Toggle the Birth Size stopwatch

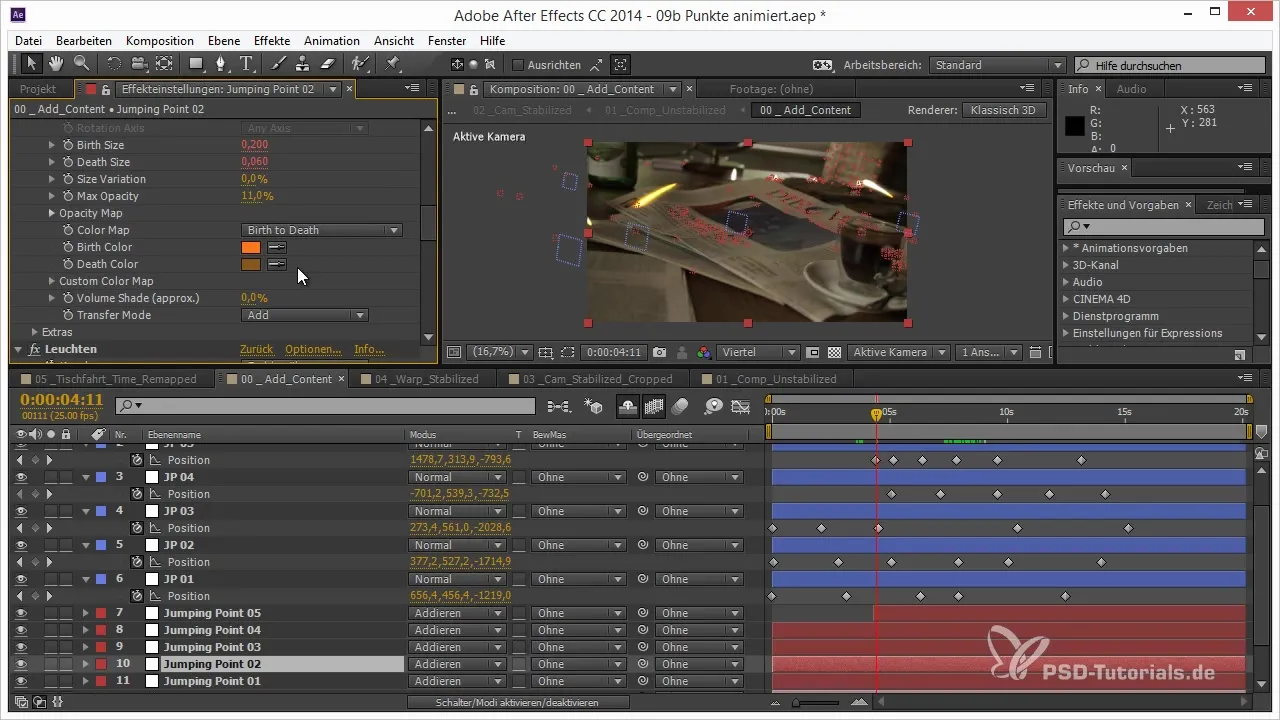tap(68, 145)
